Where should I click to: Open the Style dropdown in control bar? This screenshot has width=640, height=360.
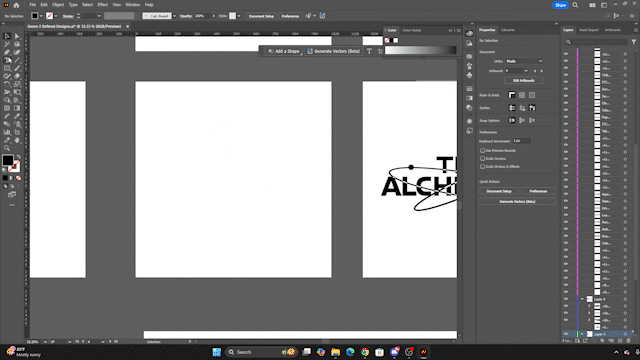(239, 16)
